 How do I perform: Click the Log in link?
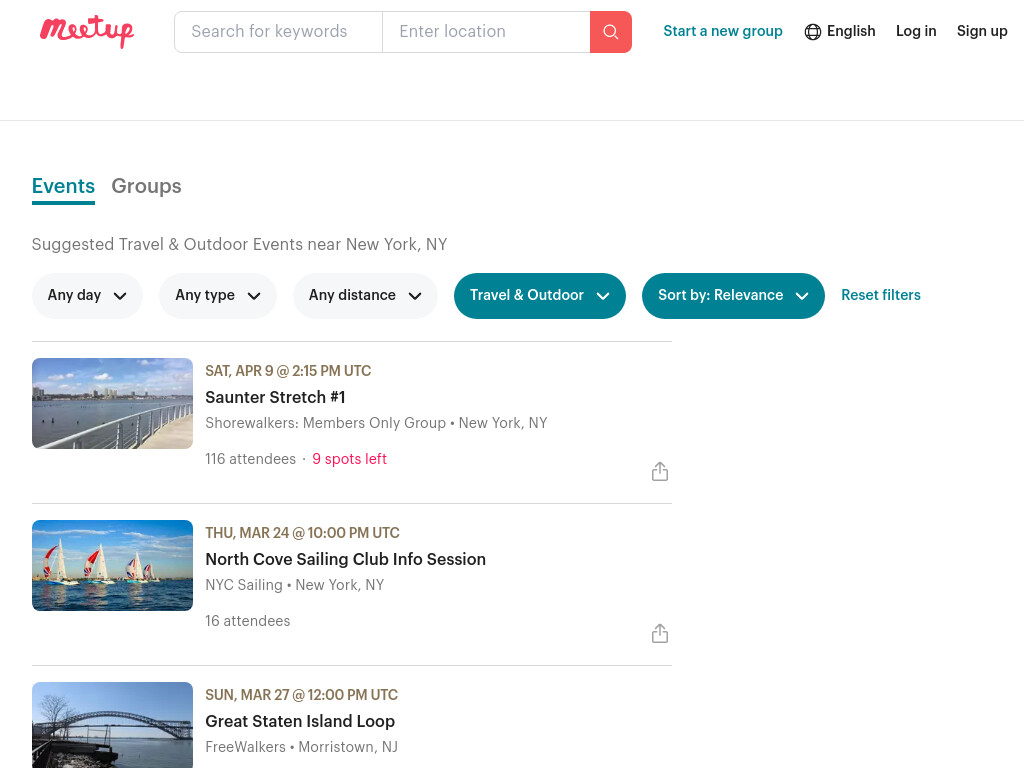coord(916,31)
